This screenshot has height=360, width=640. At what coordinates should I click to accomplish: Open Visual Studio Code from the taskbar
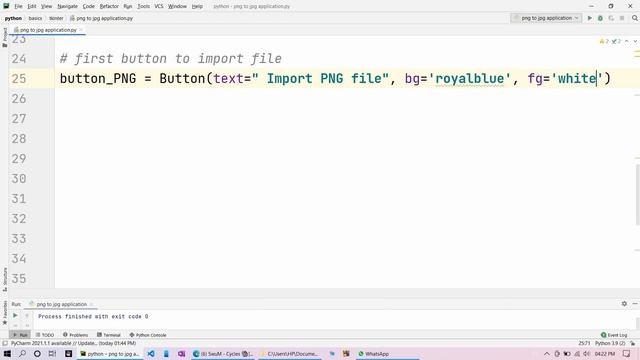151,353
